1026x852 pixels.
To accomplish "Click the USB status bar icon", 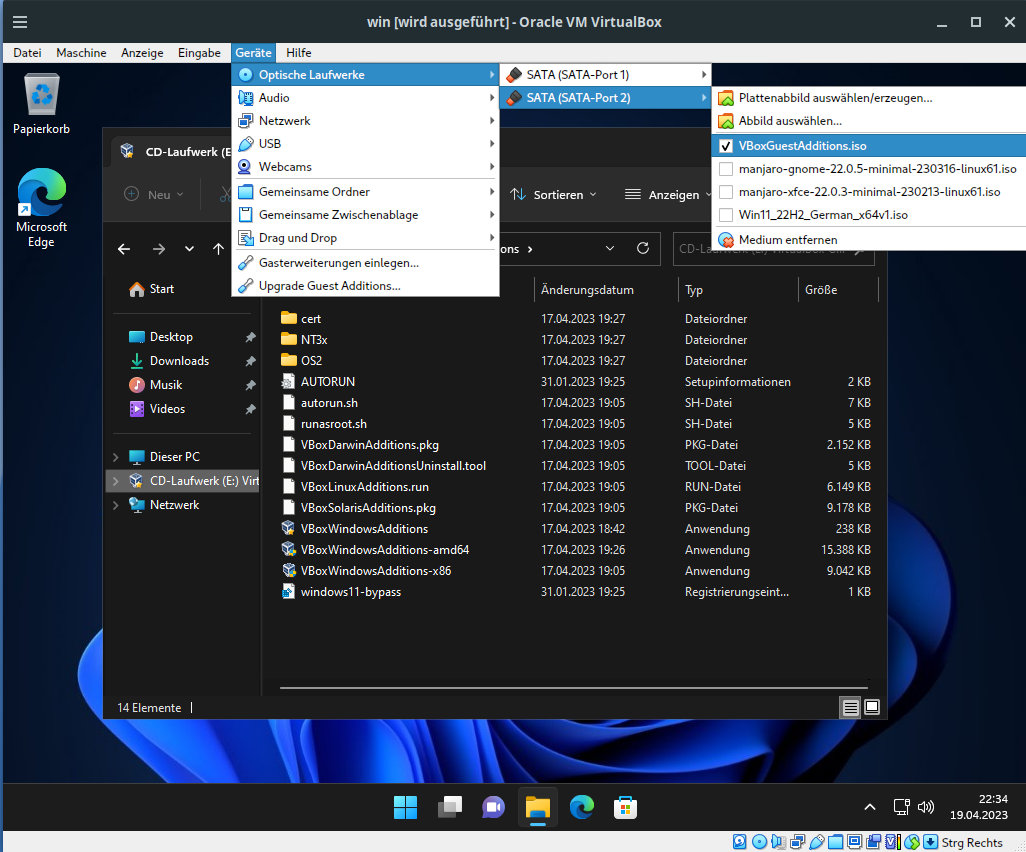I will [x=817, y=842].
